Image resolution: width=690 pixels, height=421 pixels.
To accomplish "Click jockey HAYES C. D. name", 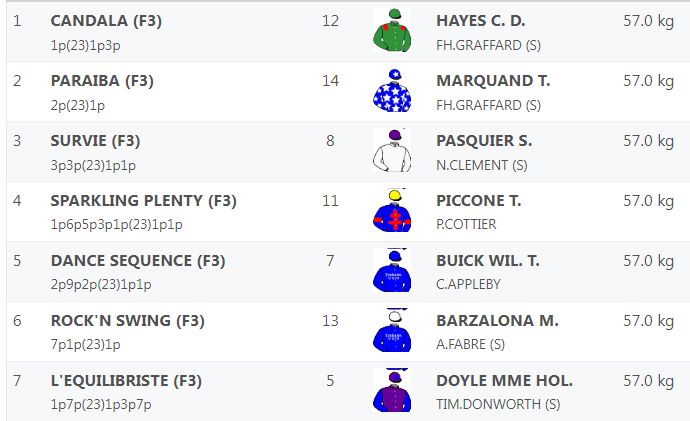I will click(x=481, y=21).
